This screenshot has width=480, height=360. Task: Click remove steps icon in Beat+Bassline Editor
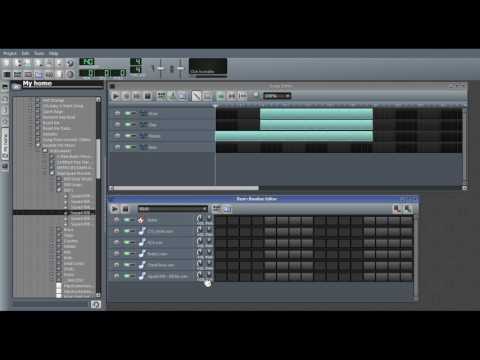click(x=397, y=209)
